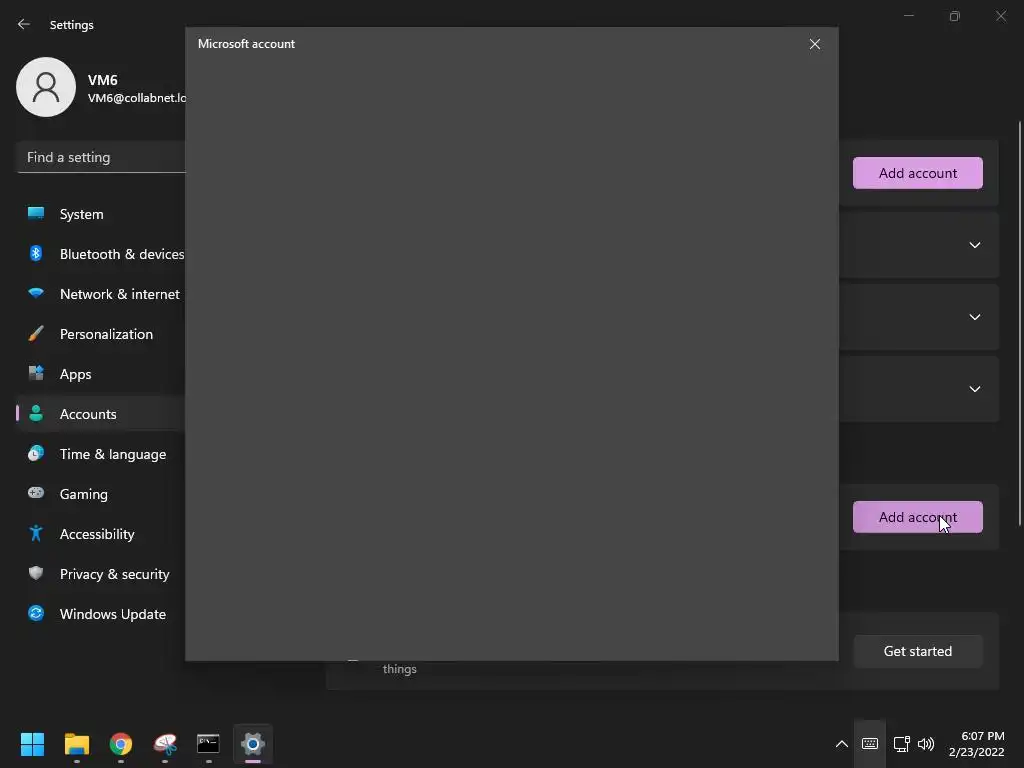Click the network tray icon
This screenshot has width=1024, height=768.
902,744
